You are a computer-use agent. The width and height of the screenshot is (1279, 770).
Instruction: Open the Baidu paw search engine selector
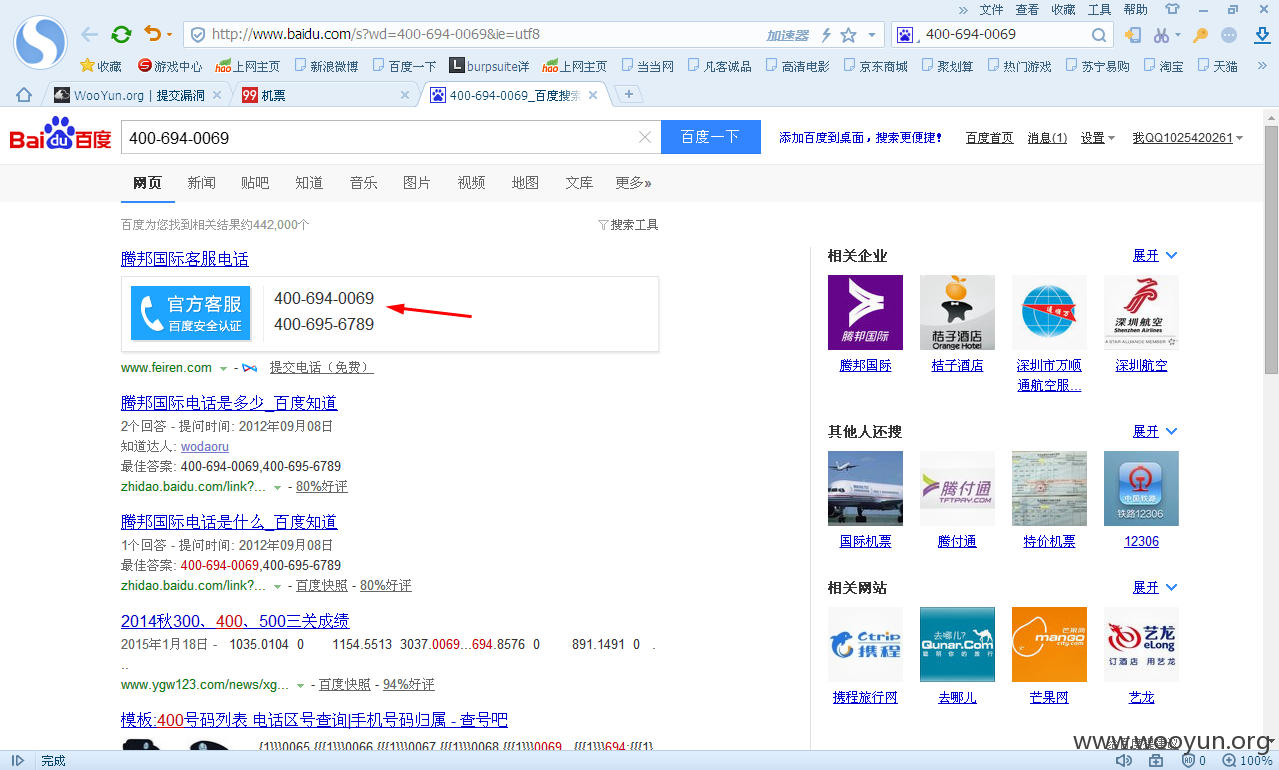[x=906, y=35]
